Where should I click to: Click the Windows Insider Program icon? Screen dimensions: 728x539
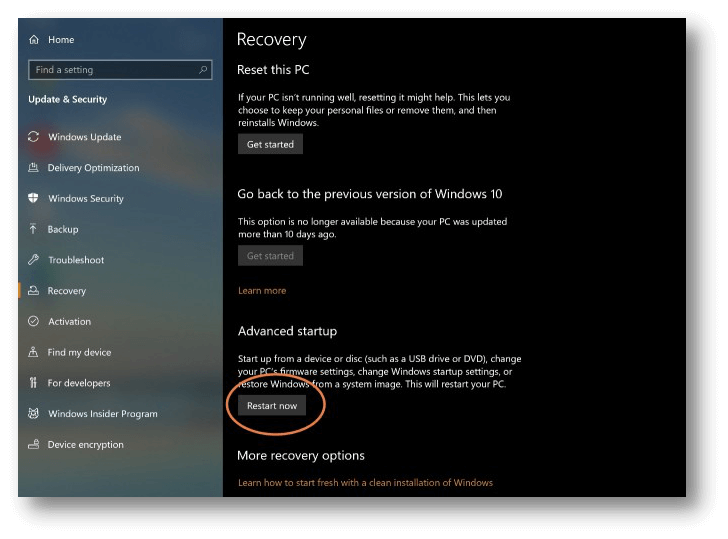[x=34, y=414]
